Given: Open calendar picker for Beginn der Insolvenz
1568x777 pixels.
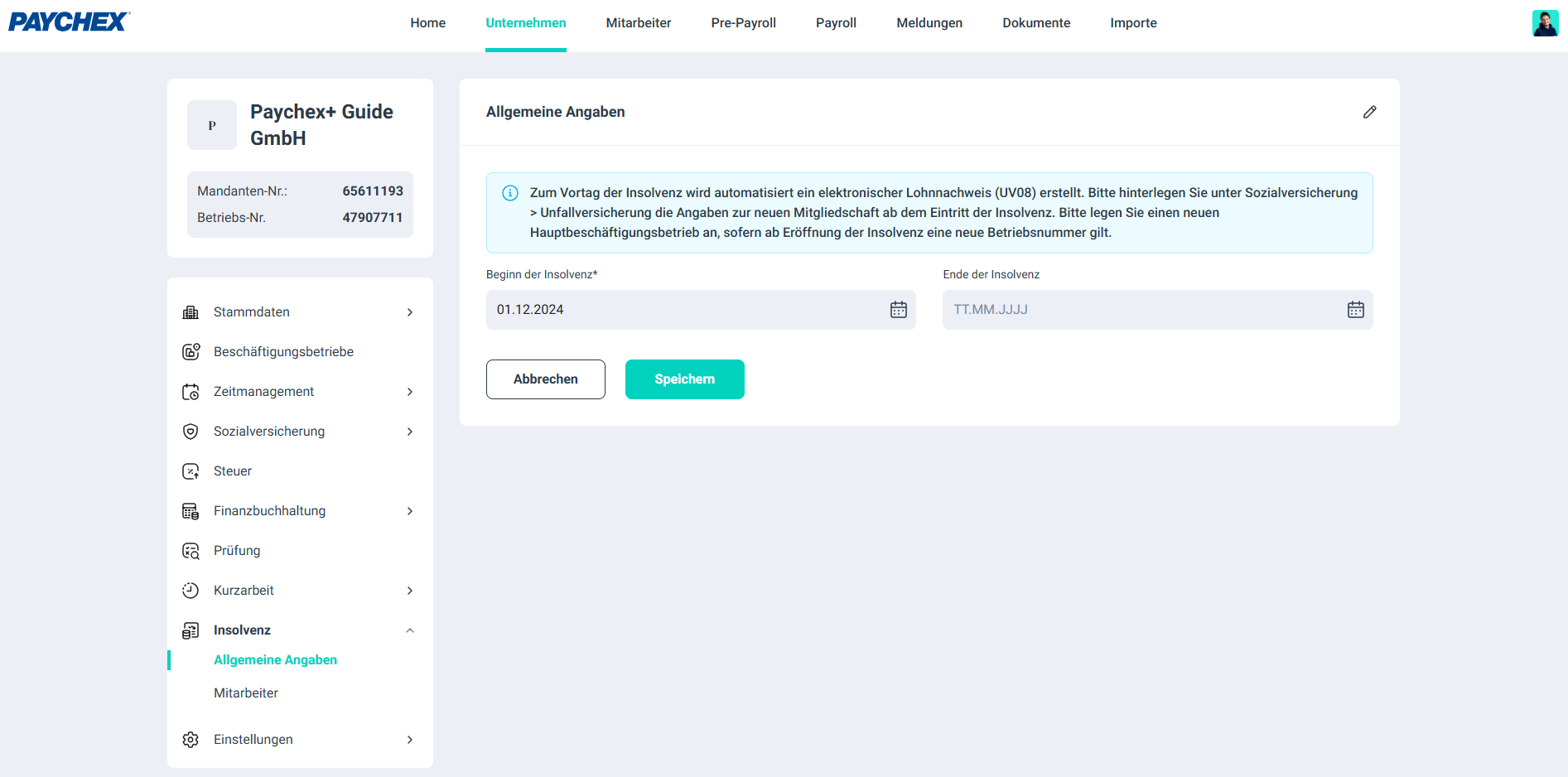Looking at the screenshot, I should pos(899,310).
